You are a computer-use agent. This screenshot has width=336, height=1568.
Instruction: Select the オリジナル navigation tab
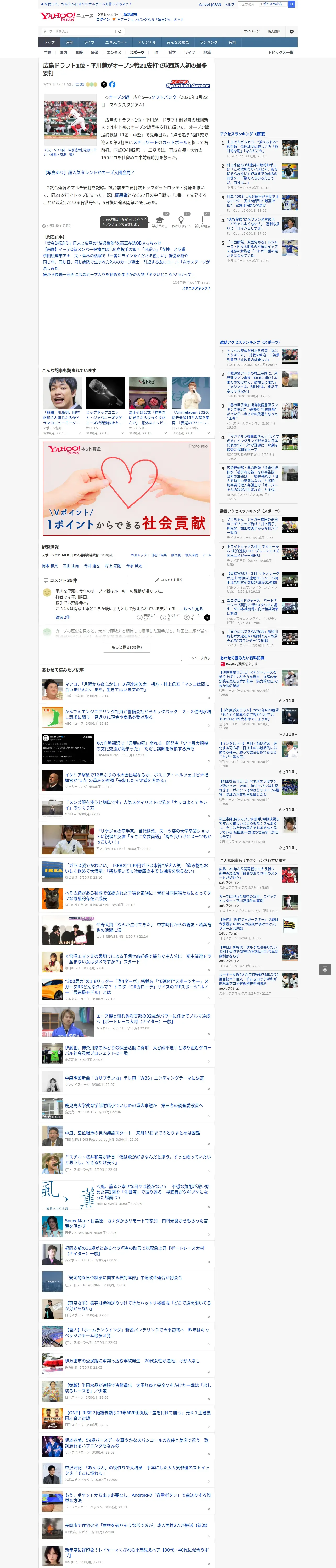(x=147, y=43)
